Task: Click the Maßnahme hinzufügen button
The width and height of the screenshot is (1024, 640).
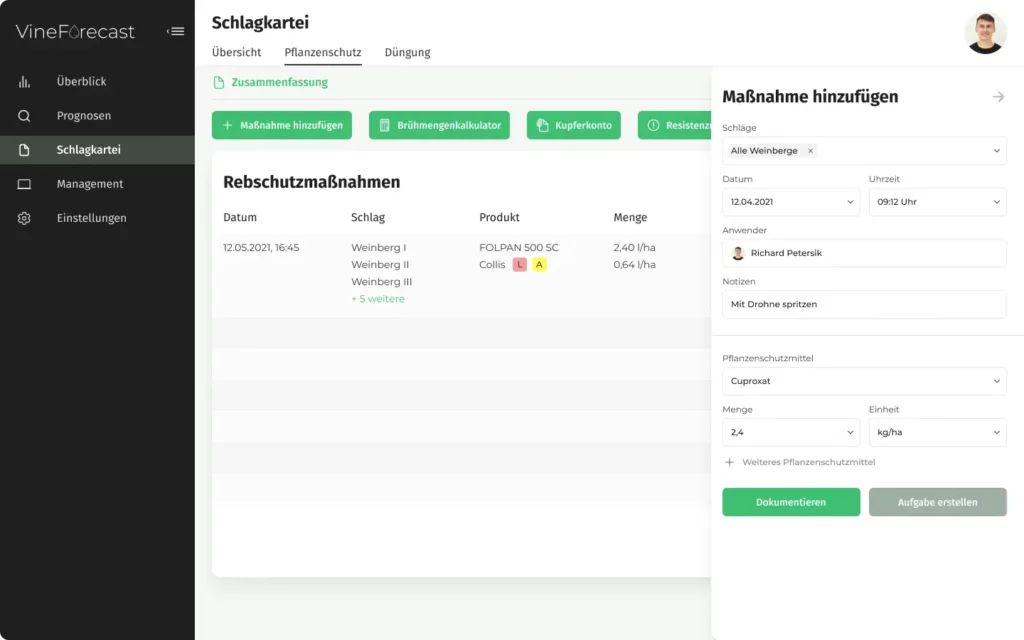Action: click(281, 125)
